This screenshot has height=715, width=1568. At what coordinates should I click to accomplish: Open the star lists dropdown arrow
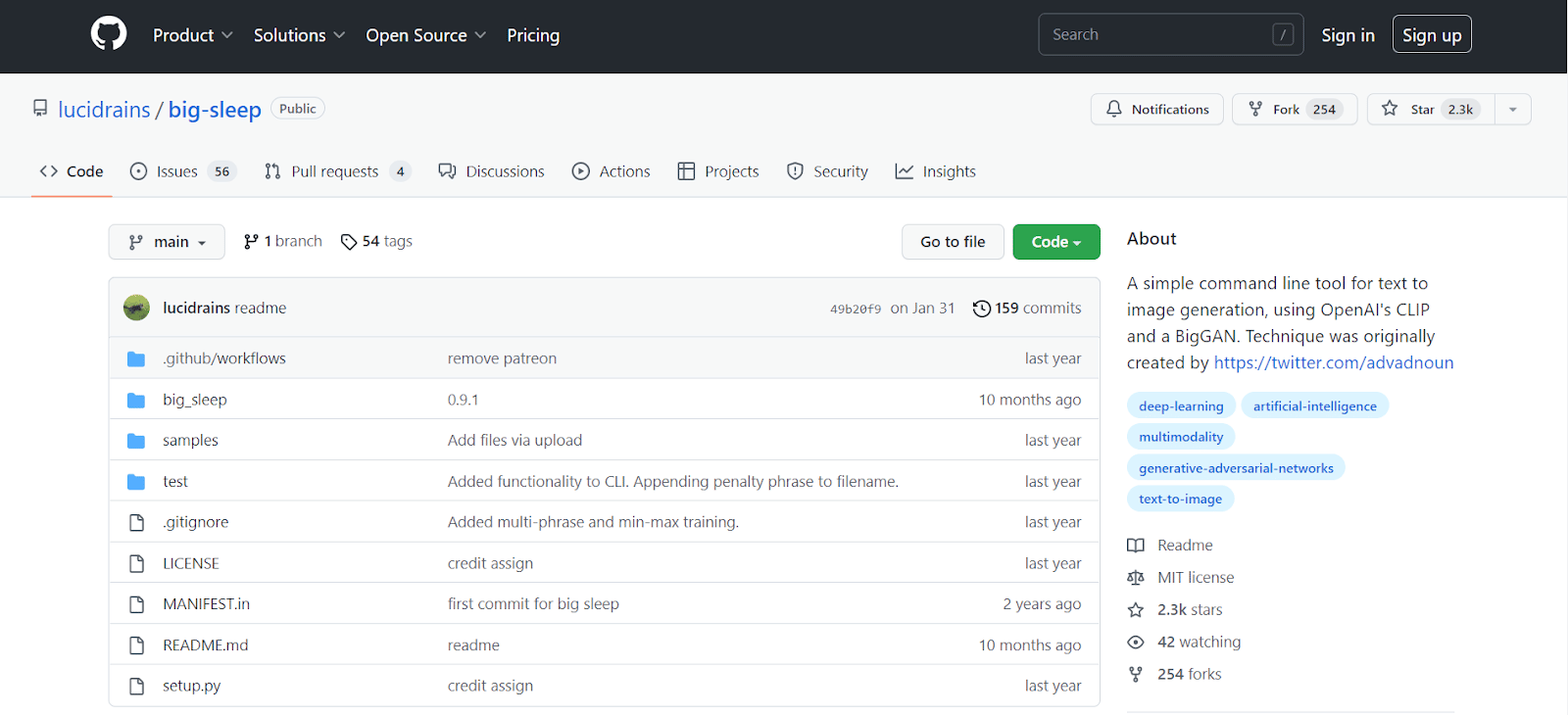tap(1512, 109)
